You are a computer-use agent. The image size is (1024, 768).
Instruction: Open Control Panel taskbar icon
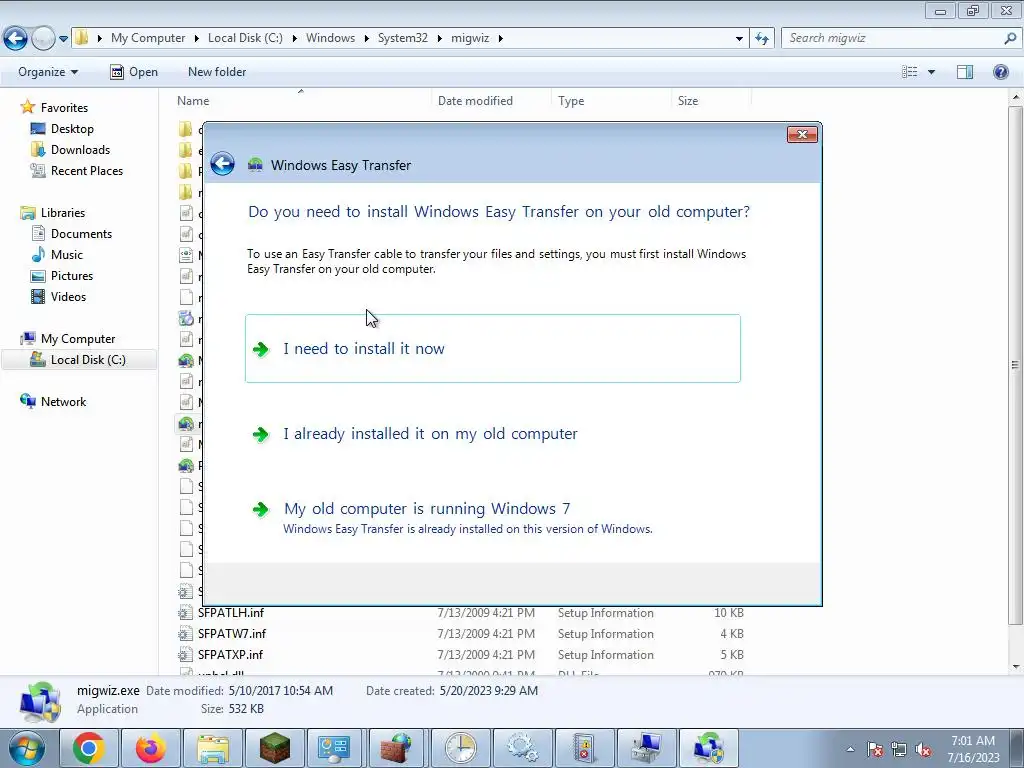pyautogui.click(x=335, y=748)
